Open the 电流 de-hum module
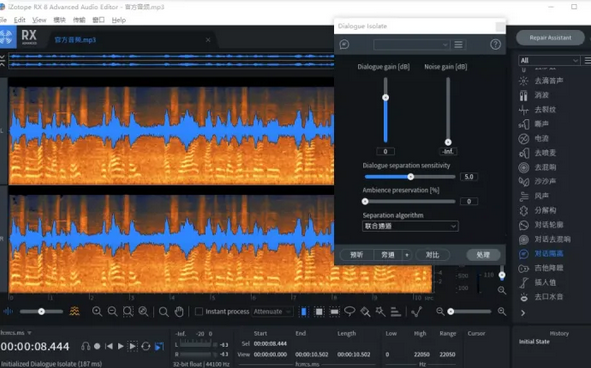 534,138
